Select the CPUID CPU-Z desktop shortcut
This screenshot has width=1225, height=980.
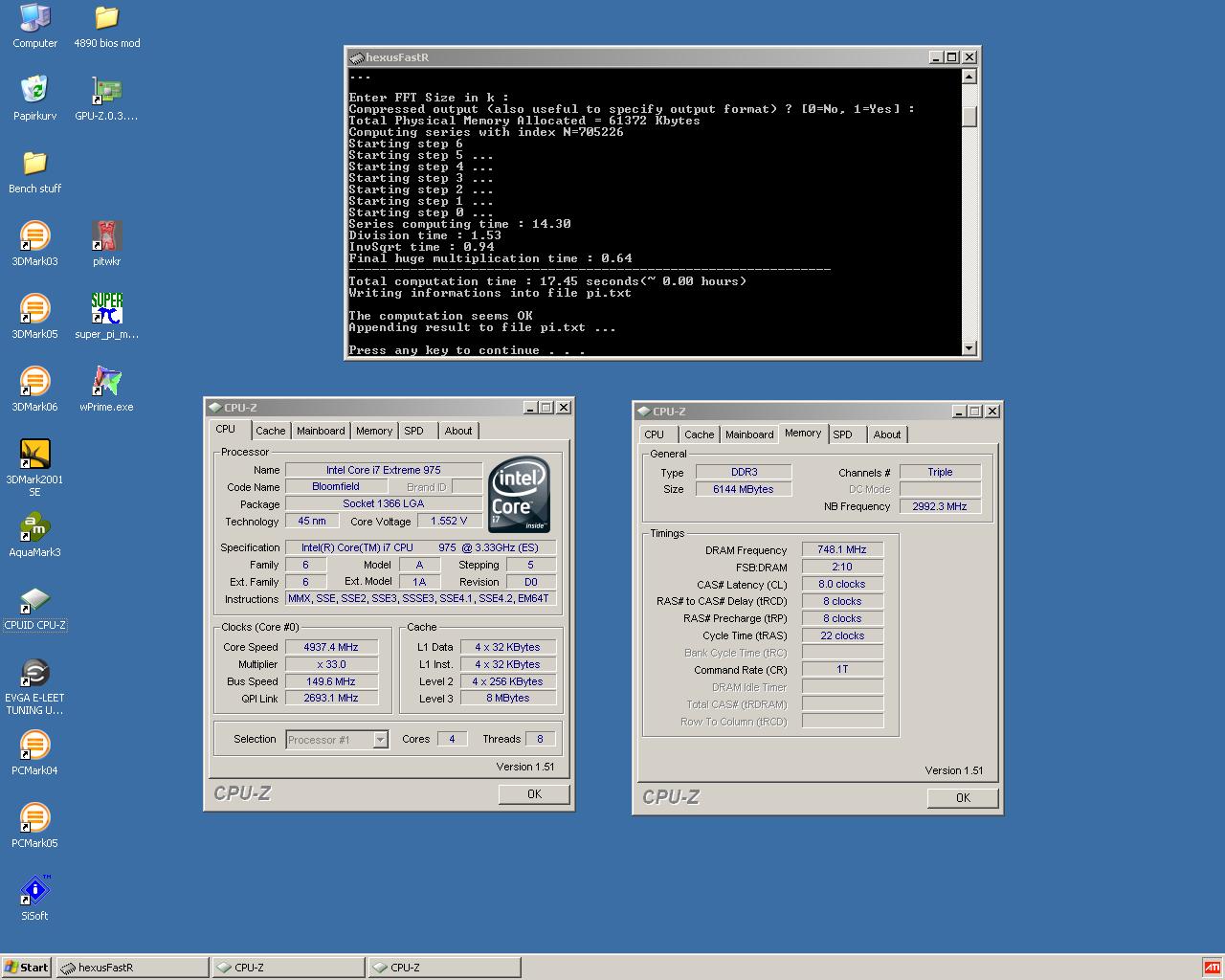tap(34, 608)
